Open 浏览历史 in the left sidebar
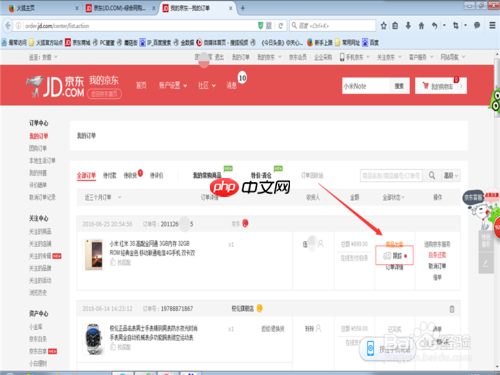The height and width of the screenshot is (375, 500). click(x=38, y=293)
